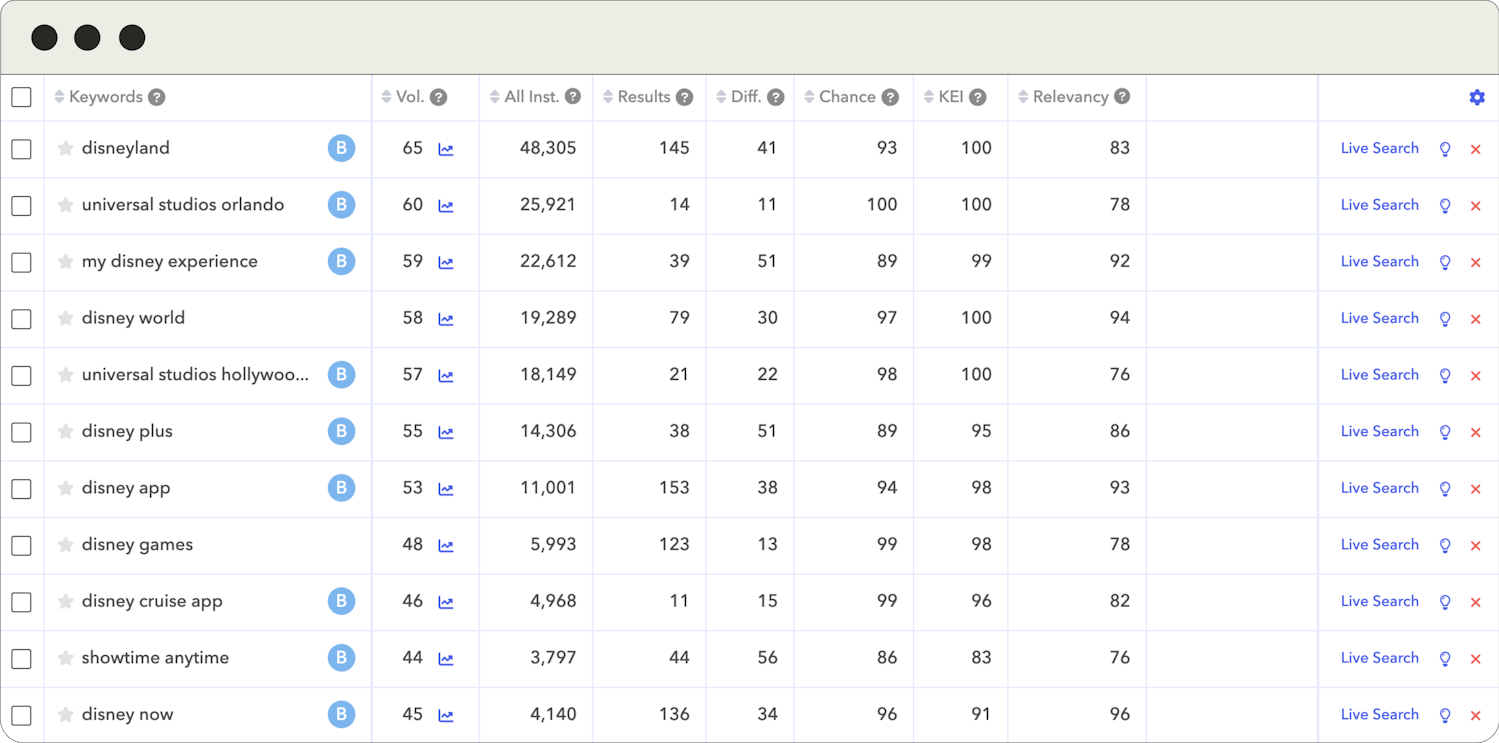Toggle the select-all checkbox in the header
The image size is (1499, 743).
click(21, 97)
